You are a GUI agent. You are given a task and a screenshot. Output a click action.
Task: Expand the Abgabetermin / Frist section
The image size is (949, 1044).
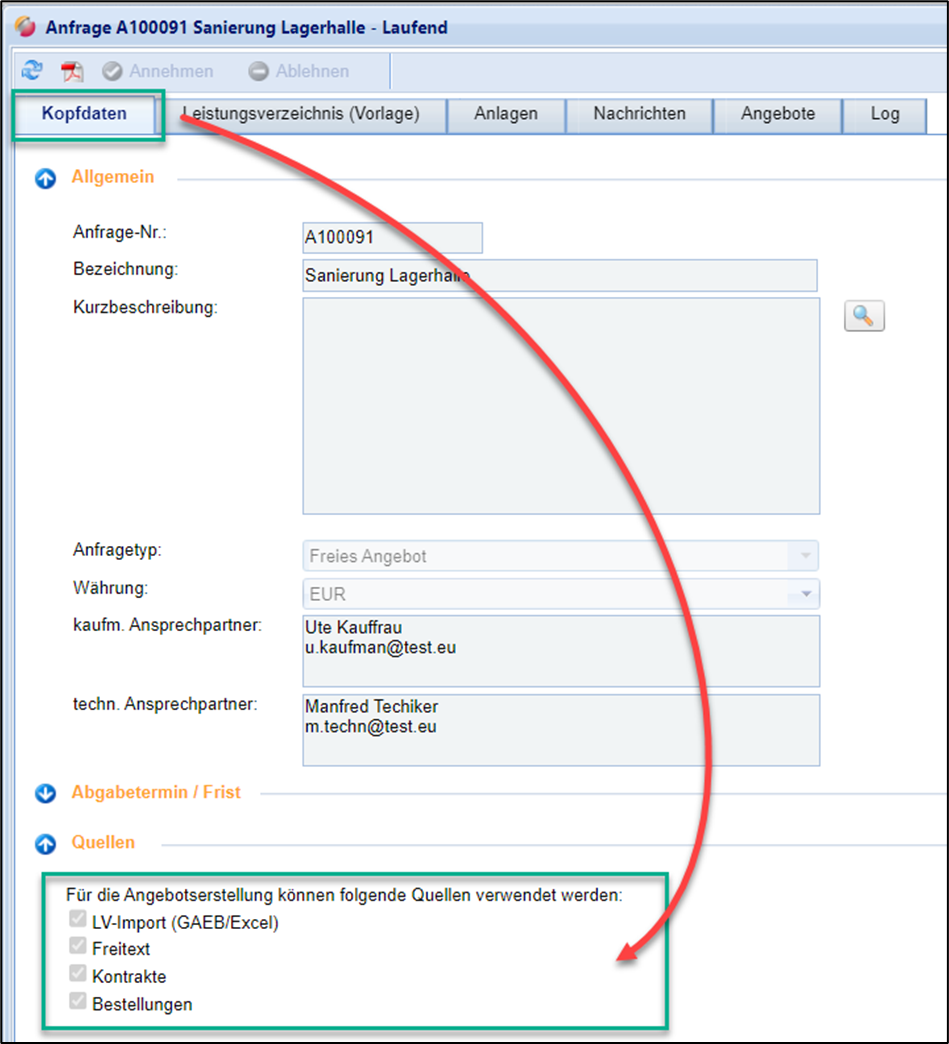pos(45,794)
